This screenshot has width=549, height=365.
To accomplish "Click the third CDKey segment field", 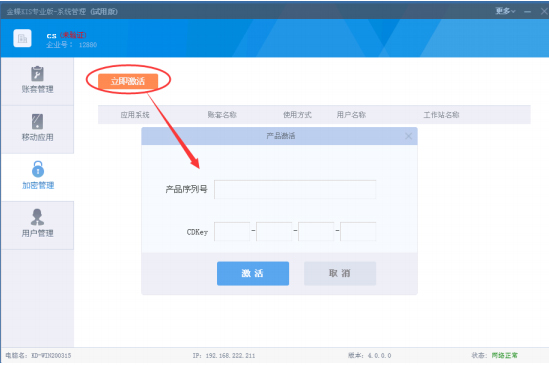I will pyautogui.click(x=316, y=231).
